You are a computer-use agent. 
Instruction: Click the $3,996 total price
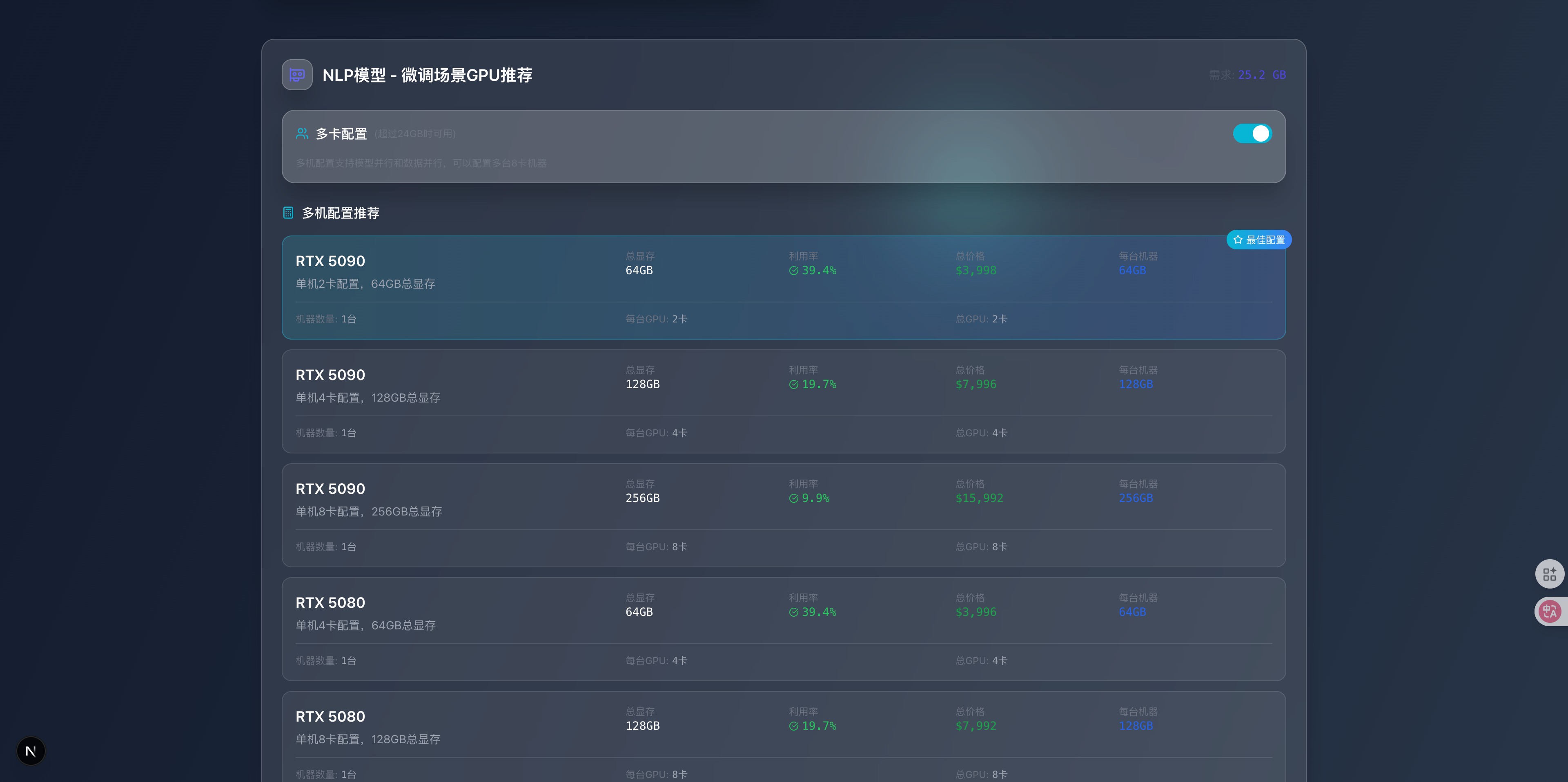point(976,612)
